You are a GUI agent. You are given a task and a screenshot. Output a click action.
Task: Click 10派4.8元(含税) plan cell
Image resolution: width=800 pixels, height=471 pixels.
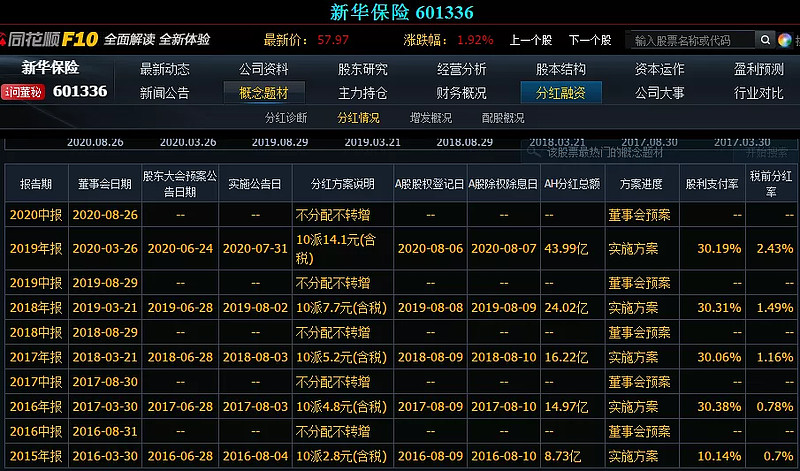342,407
